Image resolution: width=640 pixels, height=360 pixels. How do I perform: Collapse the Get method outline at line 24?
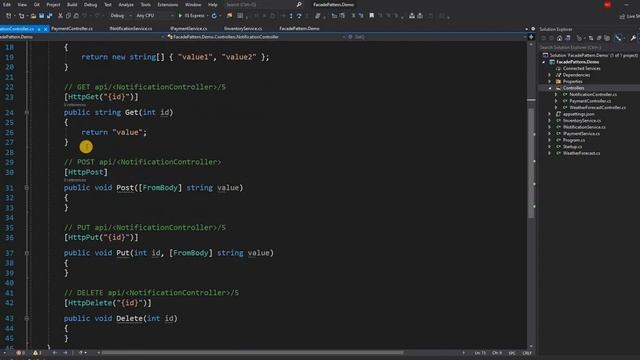[x=27, y=112]
